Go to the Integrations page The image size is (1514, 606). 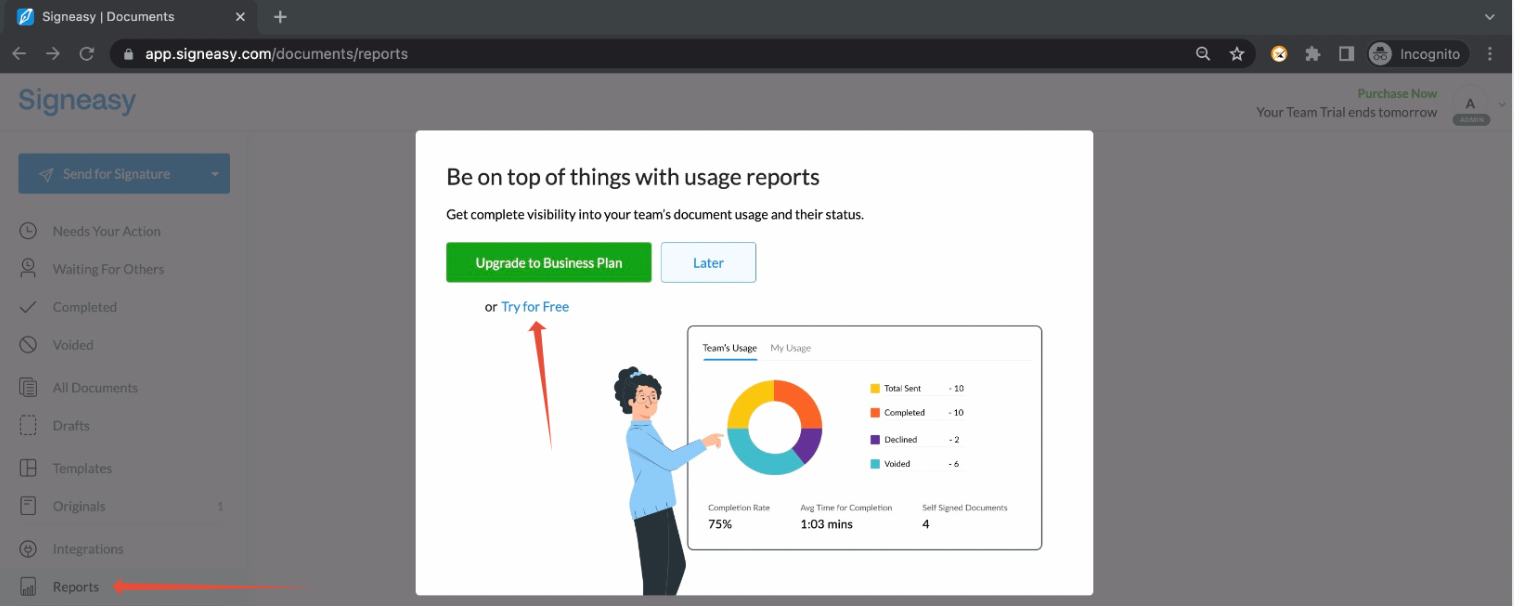tap(88, 549)
